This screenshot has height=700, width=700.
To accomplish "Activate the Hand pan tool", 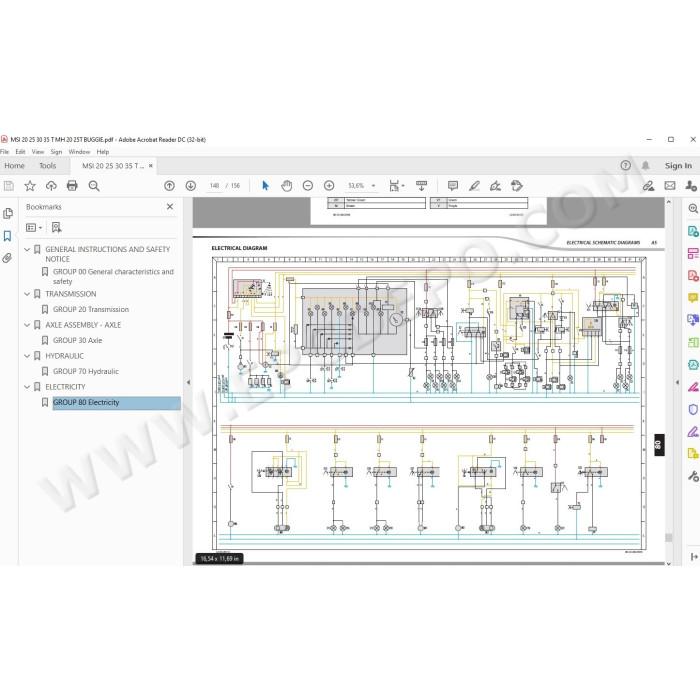I will tap(287, 186).
